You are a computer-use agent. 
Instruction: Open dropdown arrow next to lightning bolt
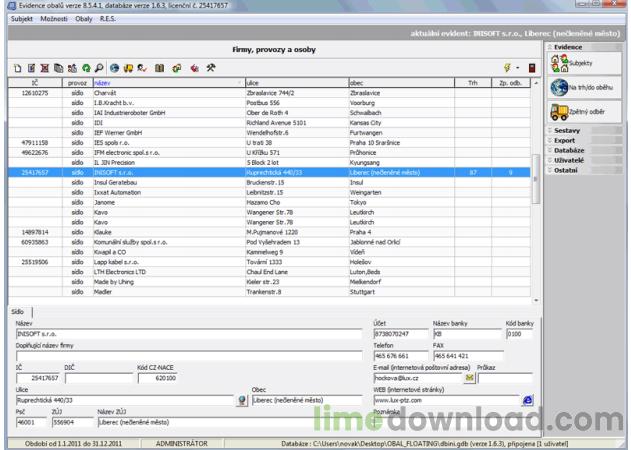518,68
